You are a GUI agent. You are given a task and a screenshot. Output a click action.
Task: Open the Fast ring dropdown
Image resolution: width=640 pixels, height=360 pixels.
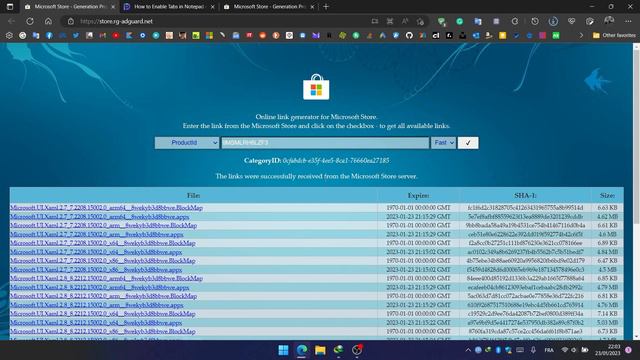click(443, 142)
